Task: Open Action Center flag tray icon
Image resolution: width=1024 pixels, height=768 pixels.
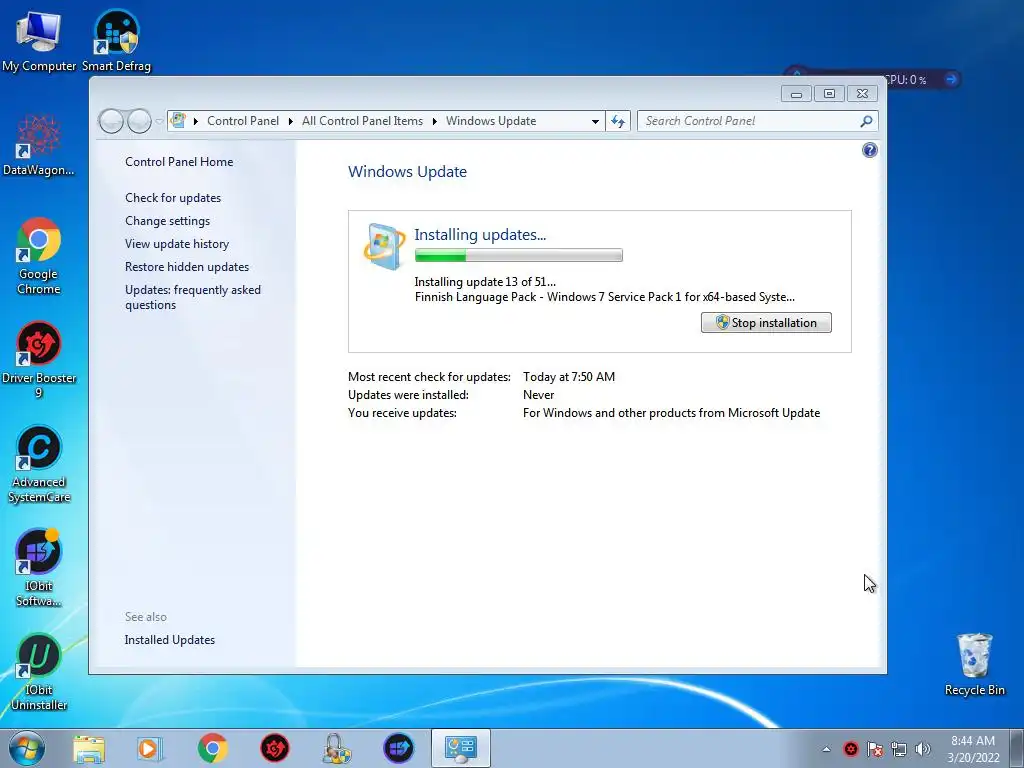Action: click(875, 749)
